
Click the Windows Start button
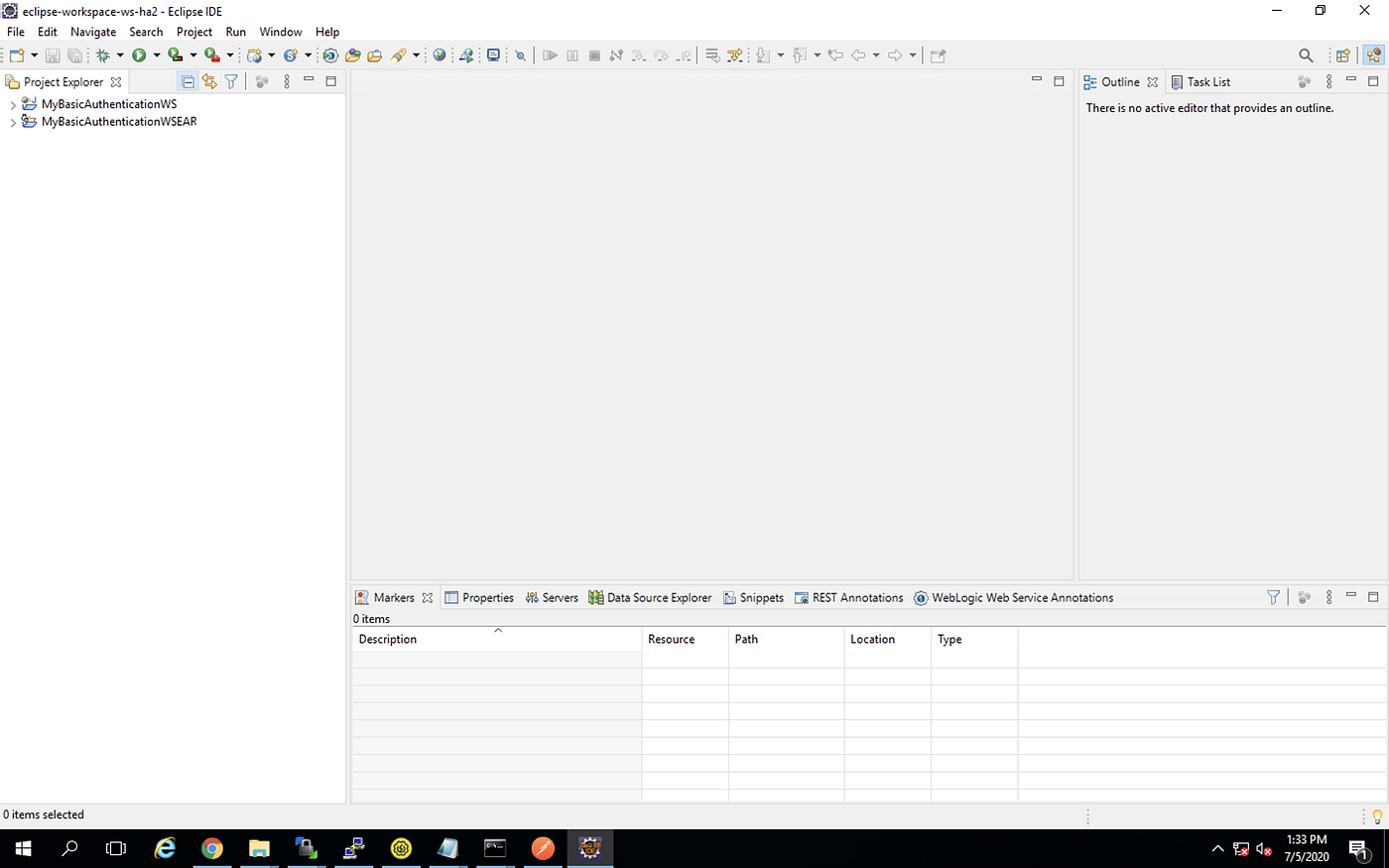tap(23, 848)
